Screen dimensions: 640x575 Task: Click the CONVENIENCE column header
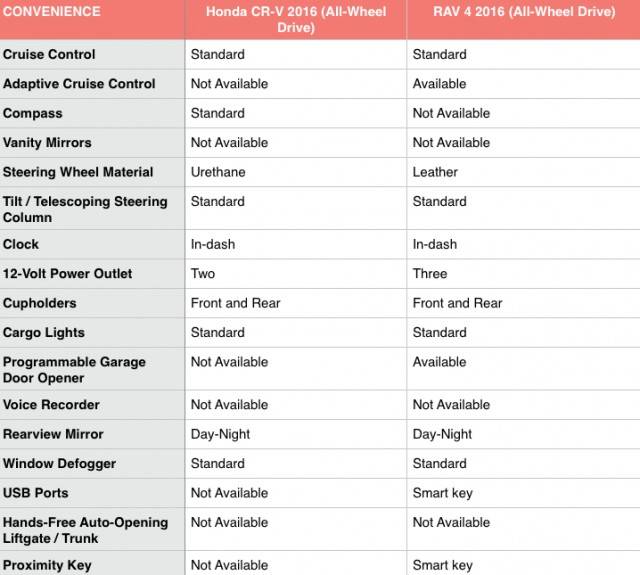(51, 11)
